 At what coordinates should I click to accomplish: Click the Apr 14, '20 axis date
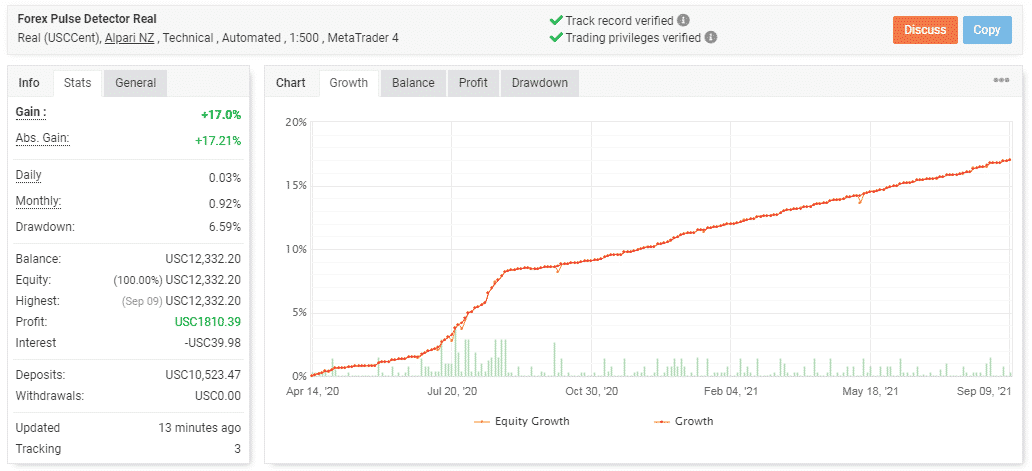tap(314, 391)
